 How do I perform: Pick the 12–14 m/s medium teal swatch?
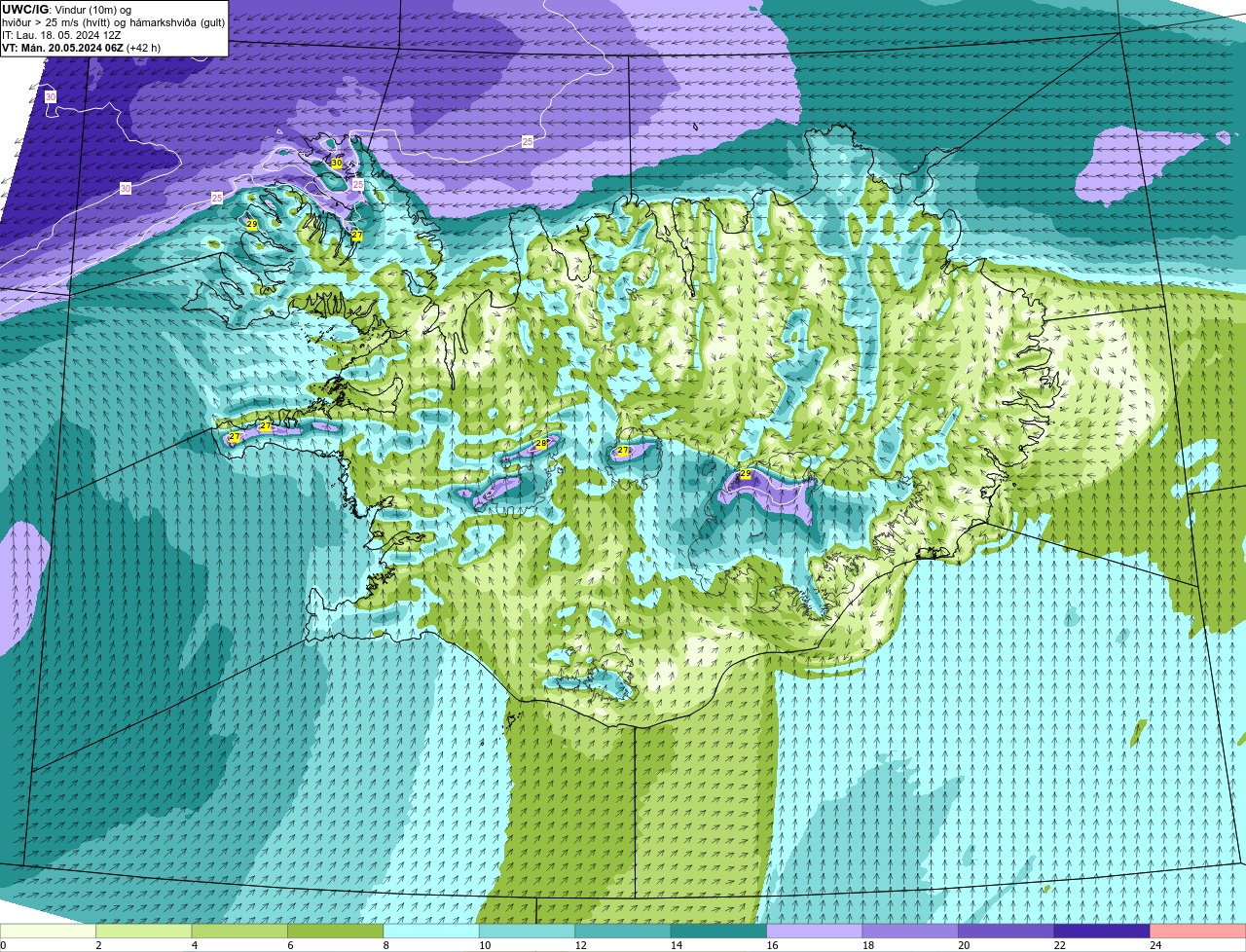[x=623, y=931]
